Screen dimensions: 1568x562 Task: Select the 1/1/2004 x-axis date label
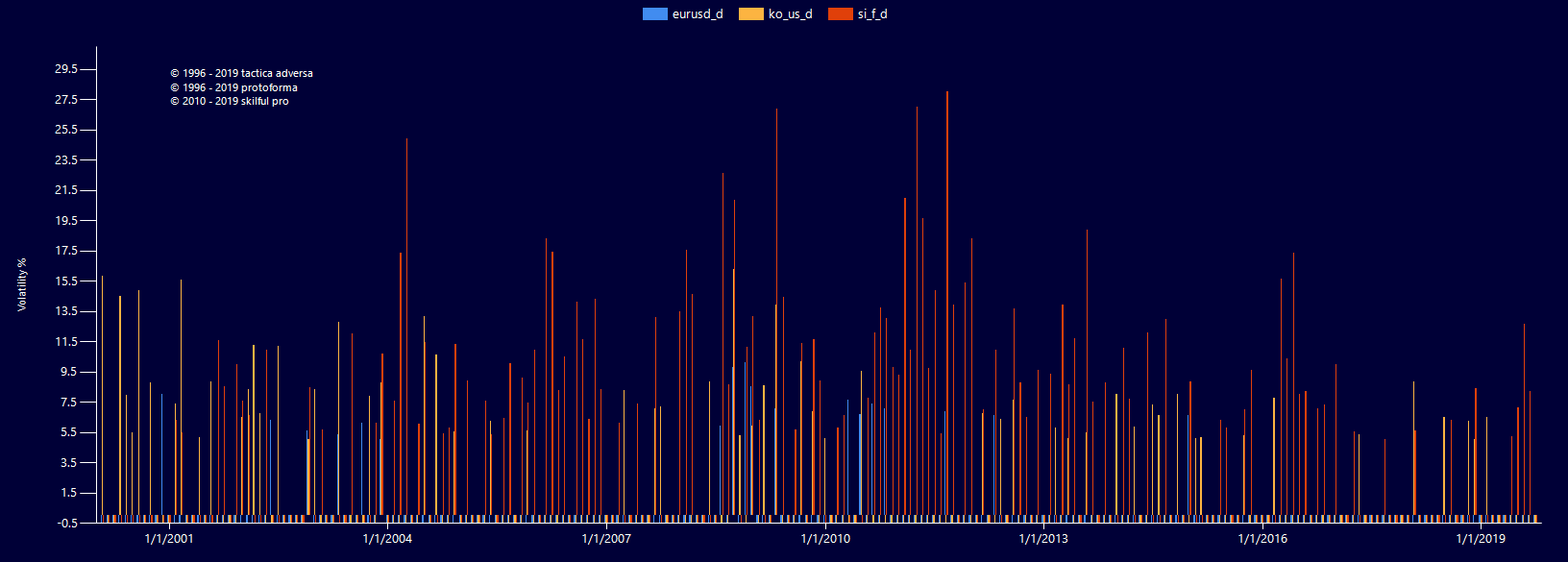pyautogui.click(x=387, y=539)
